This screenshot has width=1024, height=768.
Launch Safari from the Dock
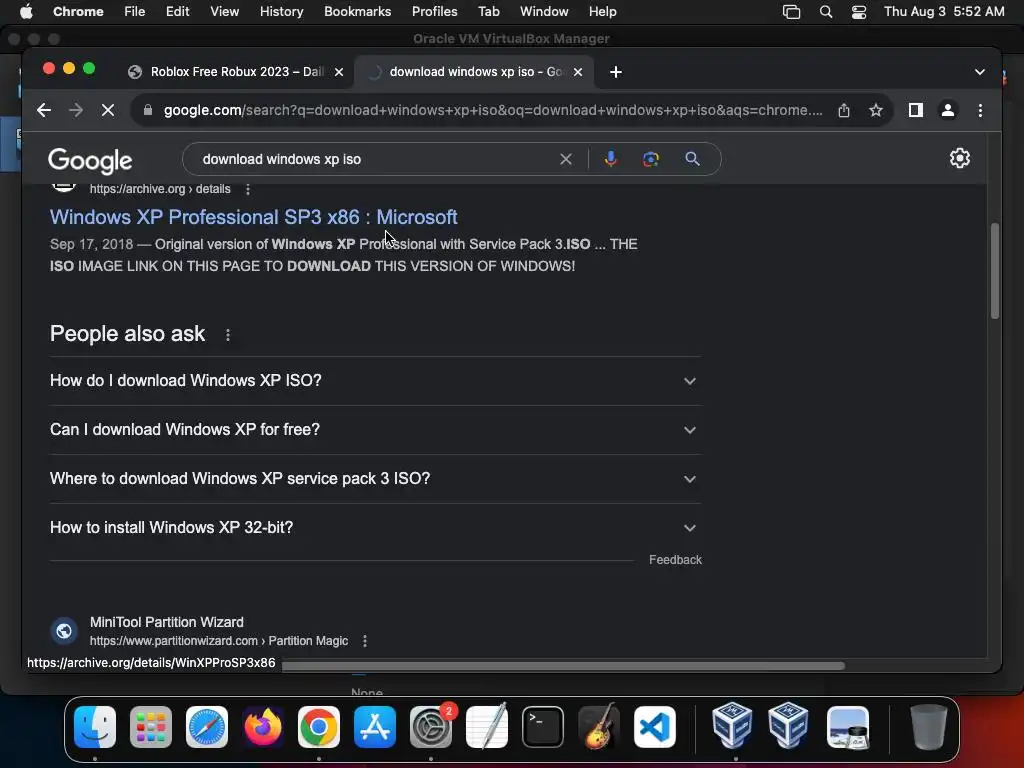206,727
